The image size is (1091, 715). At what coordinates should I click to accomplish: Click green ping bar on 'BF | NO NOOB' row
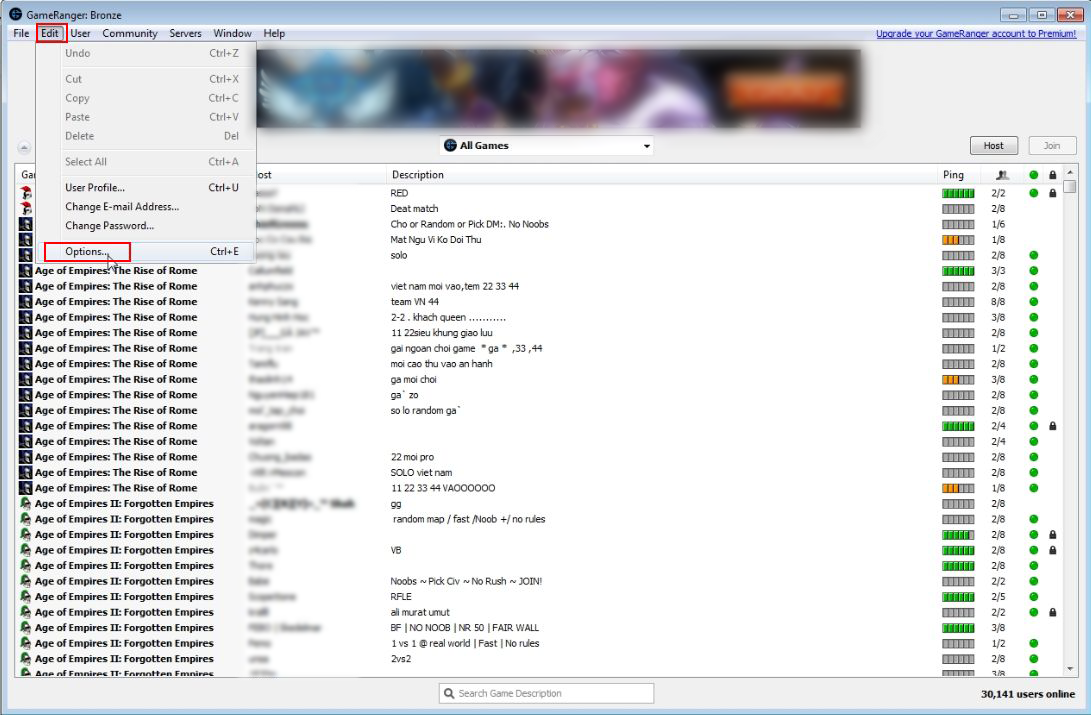[x=958, y=628]
